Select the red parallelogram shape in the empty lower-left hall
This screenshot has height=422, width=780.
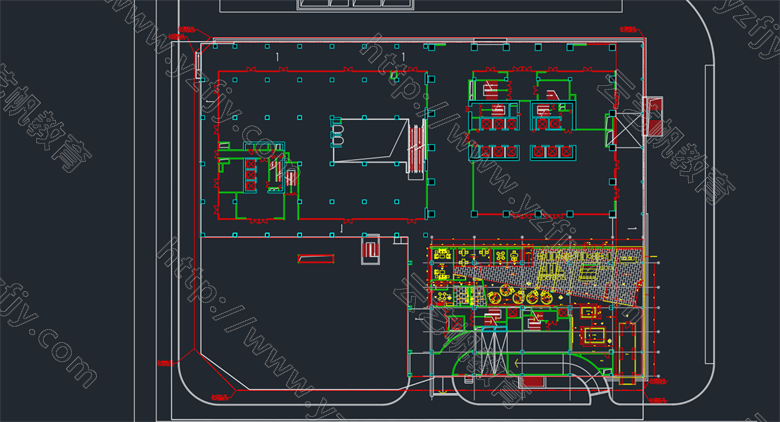(x=316, y=259)
